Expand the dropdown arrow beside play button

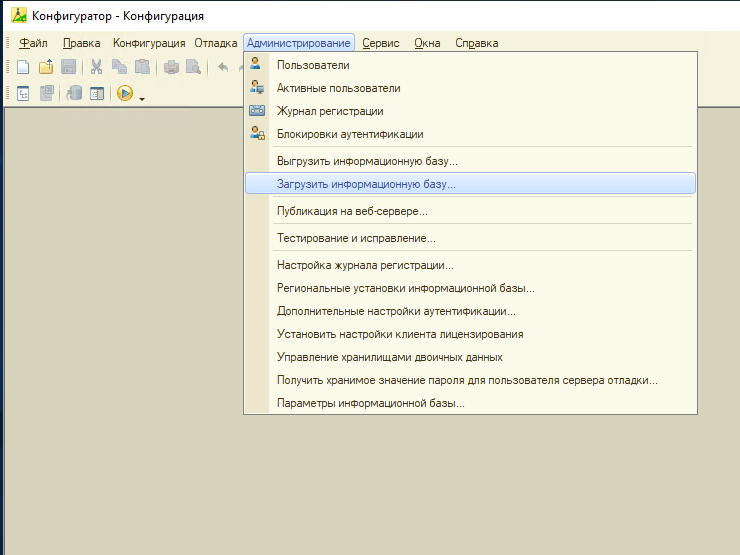coord(142,98)
